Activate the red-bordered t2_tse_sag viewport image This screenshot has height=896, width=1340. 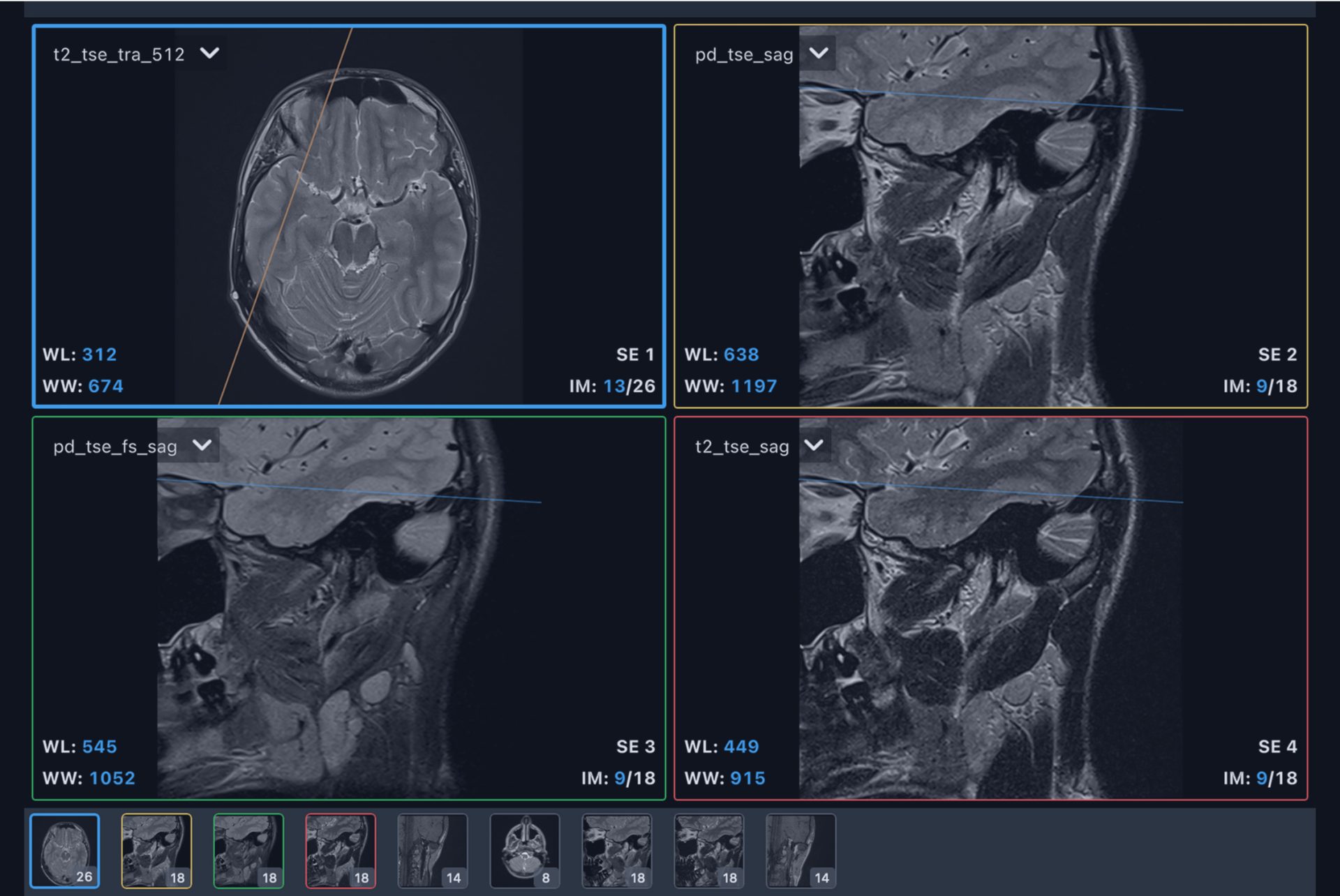point(991,607)
